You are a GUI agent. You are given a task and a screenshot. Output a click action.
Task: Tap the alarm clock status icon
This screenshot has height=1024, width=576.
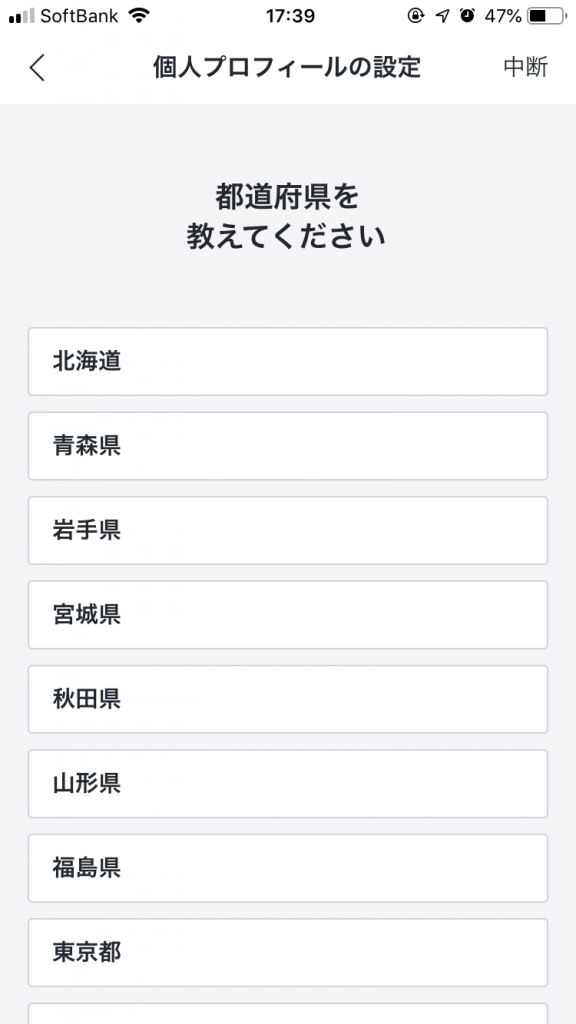pos(468,16)
